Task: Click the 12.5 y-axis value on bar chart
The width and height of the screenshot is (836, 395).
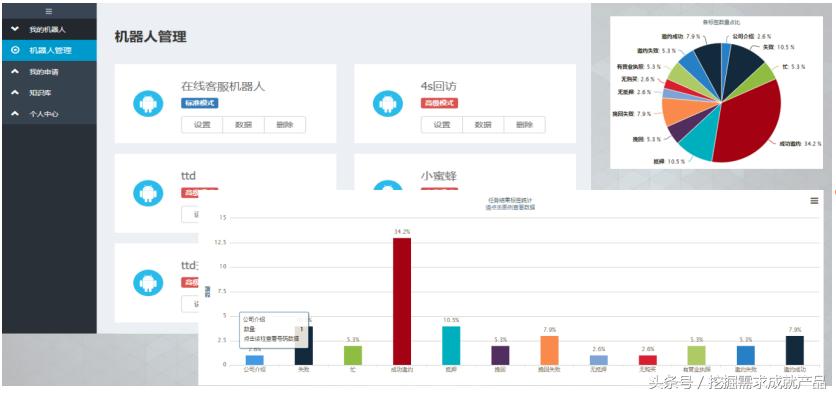Action: pos(220,242)
